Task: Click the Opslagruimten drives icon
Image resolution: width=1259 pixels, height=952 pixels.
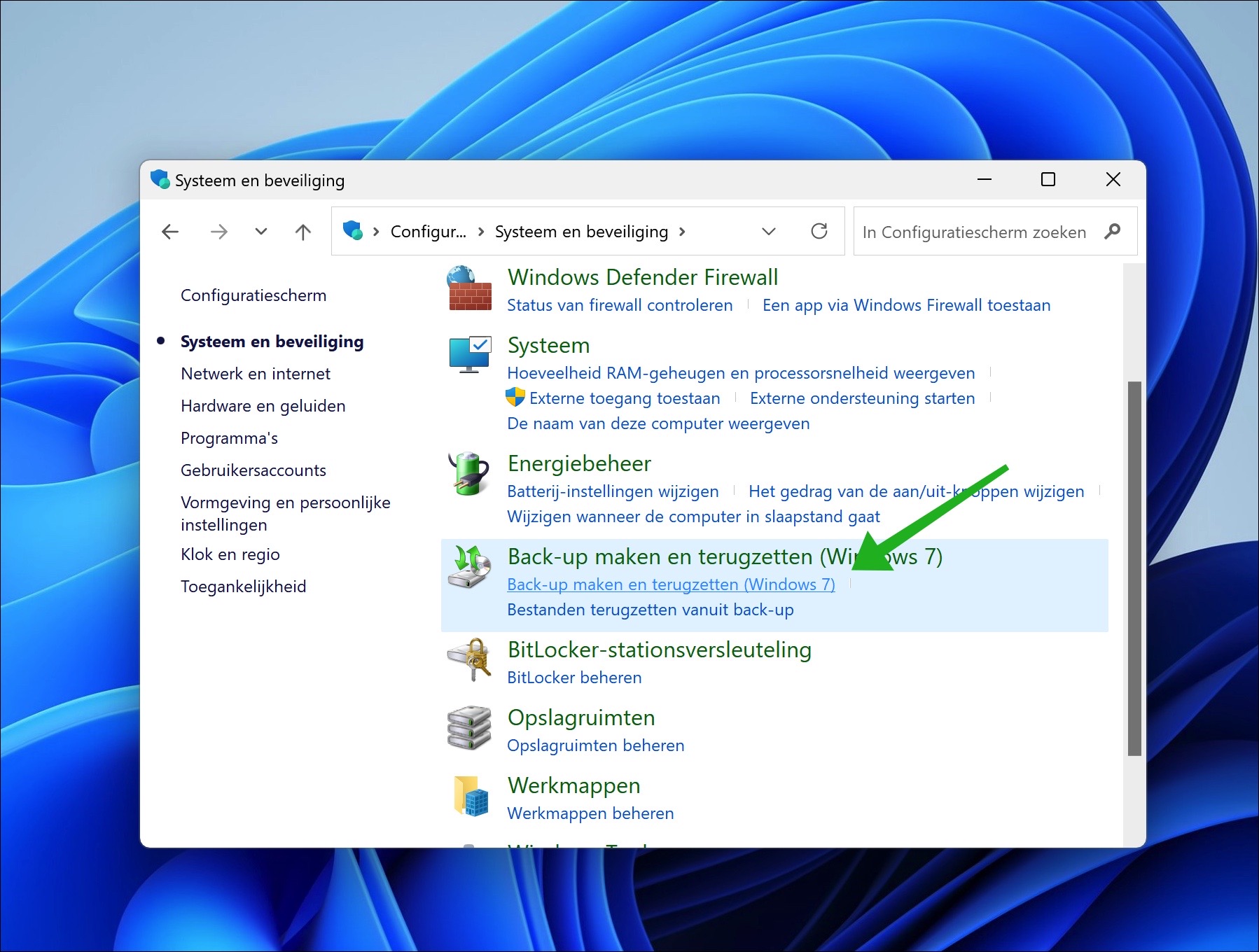Action: [469, 729]
